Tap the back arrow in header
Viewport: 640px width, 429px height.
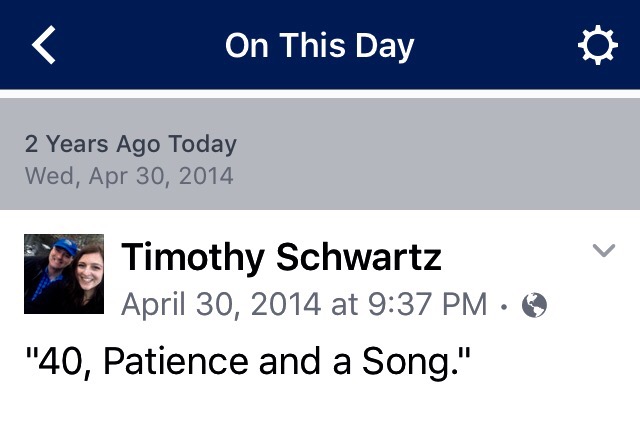pos(46,46)
